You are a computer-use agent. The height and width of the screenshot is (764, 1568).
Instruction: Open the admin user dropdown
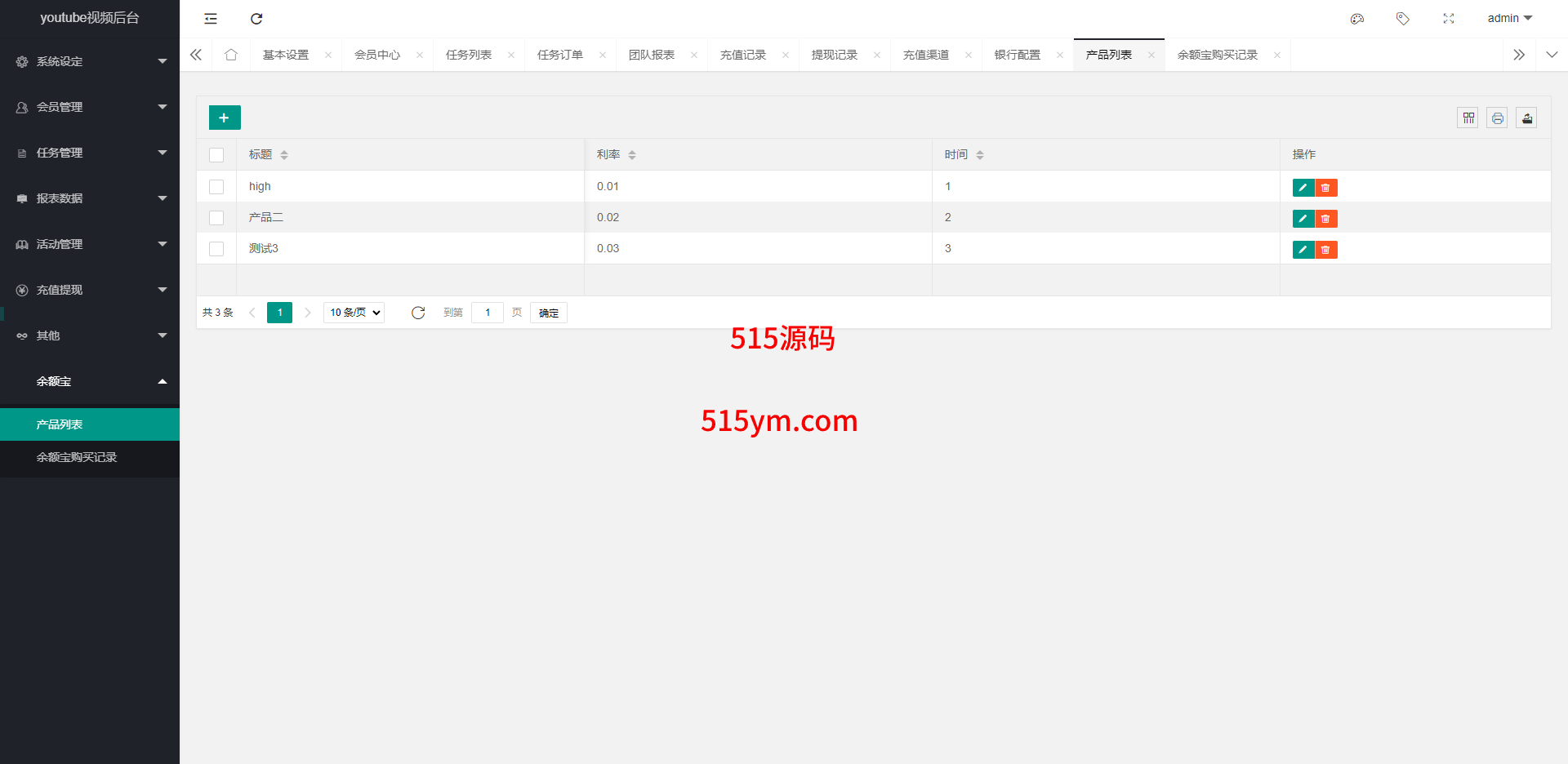pos(1509,19)
